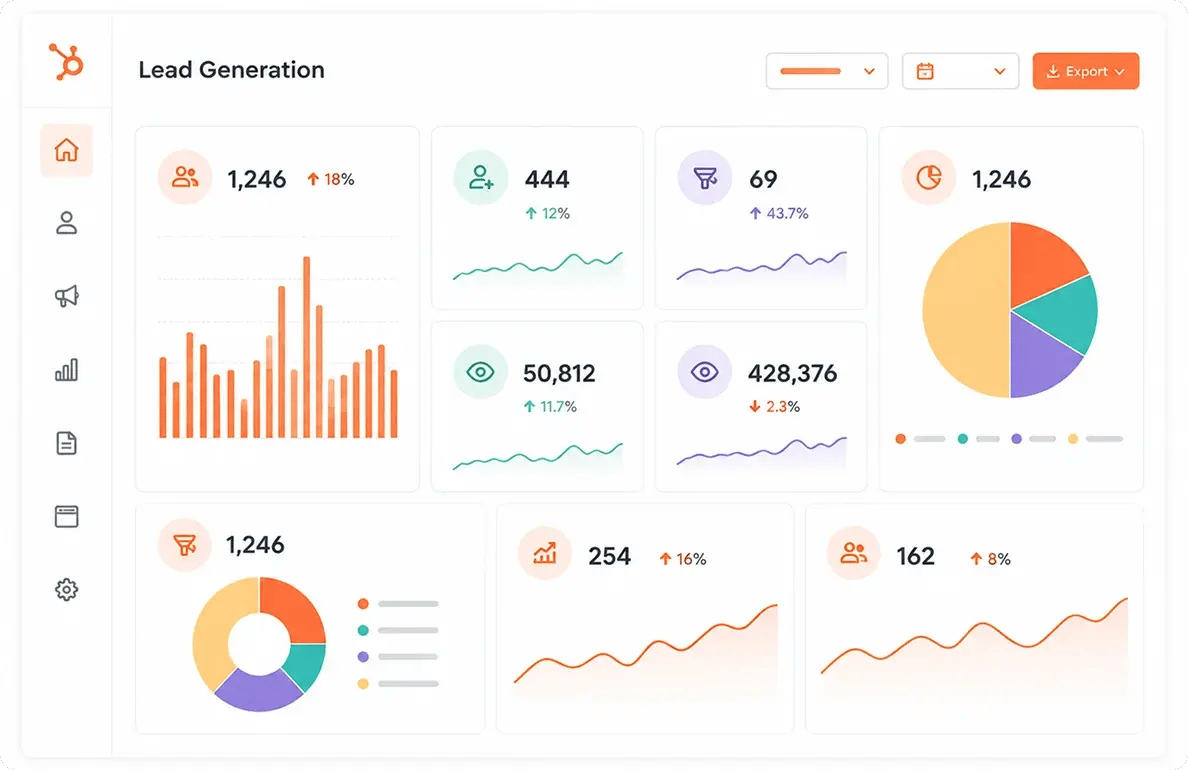This screenshot has width=1188, height=770.
Task: Click the orange legend dot under pie chart
Action: [x=900, y=439]
